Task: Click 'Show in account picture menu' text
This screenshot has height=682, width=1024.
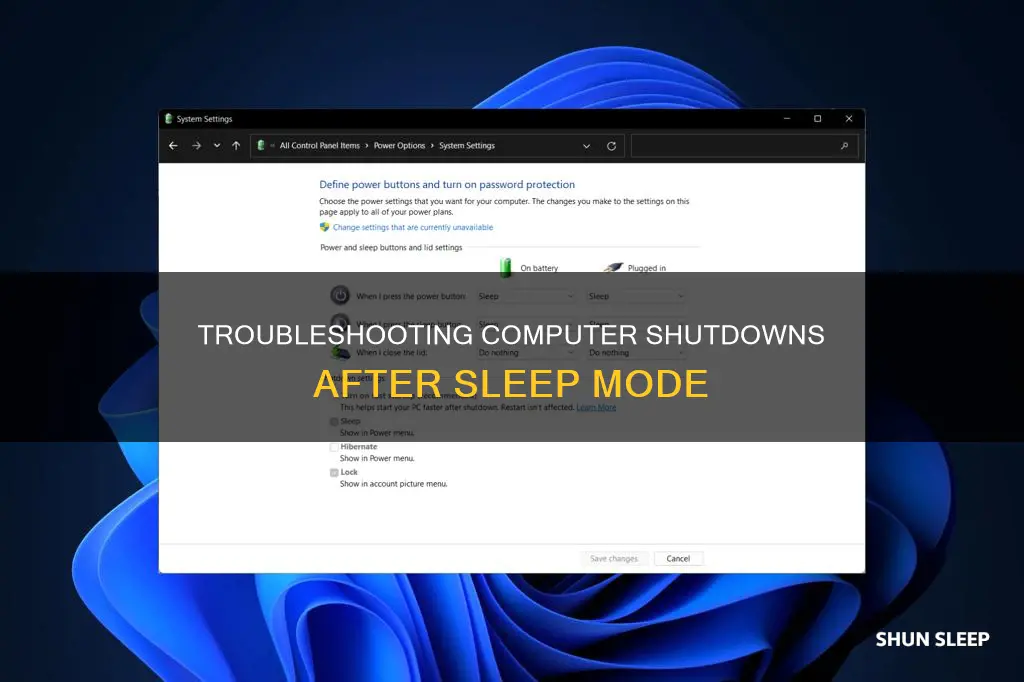Action: [394, 484]
